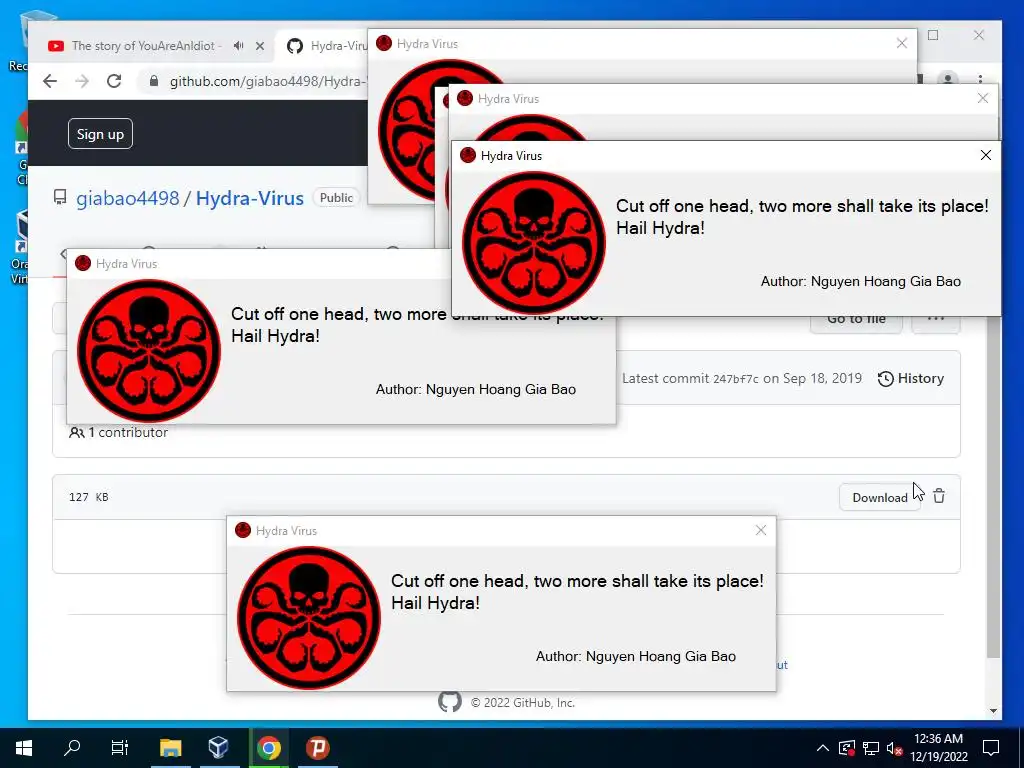The width and height of the screenshot is (1024, 768).
Task: Click the GitHub Sign up button
Action: click(x=100, y=134)
